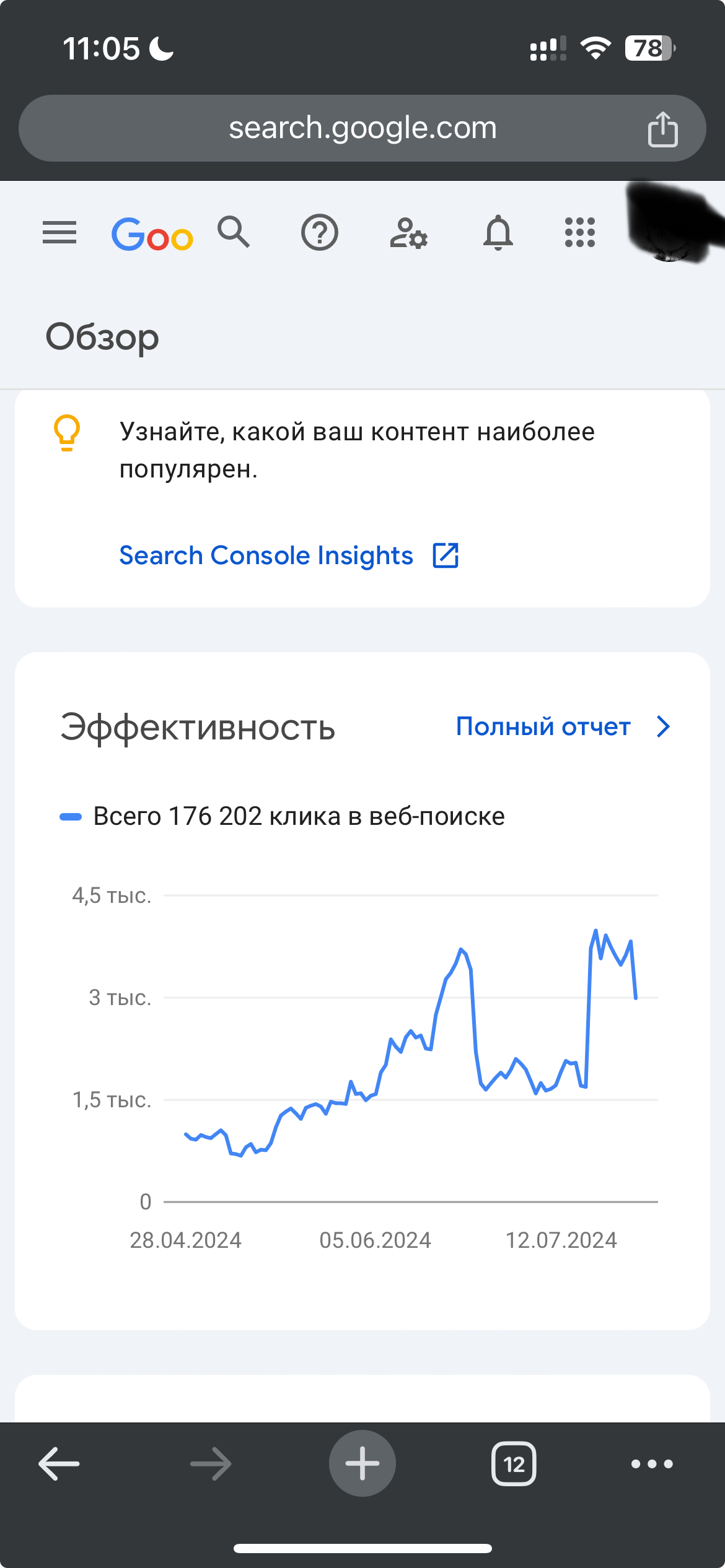
Task: Open the Полный отчет full report
Action: click(x=543, y=726)
